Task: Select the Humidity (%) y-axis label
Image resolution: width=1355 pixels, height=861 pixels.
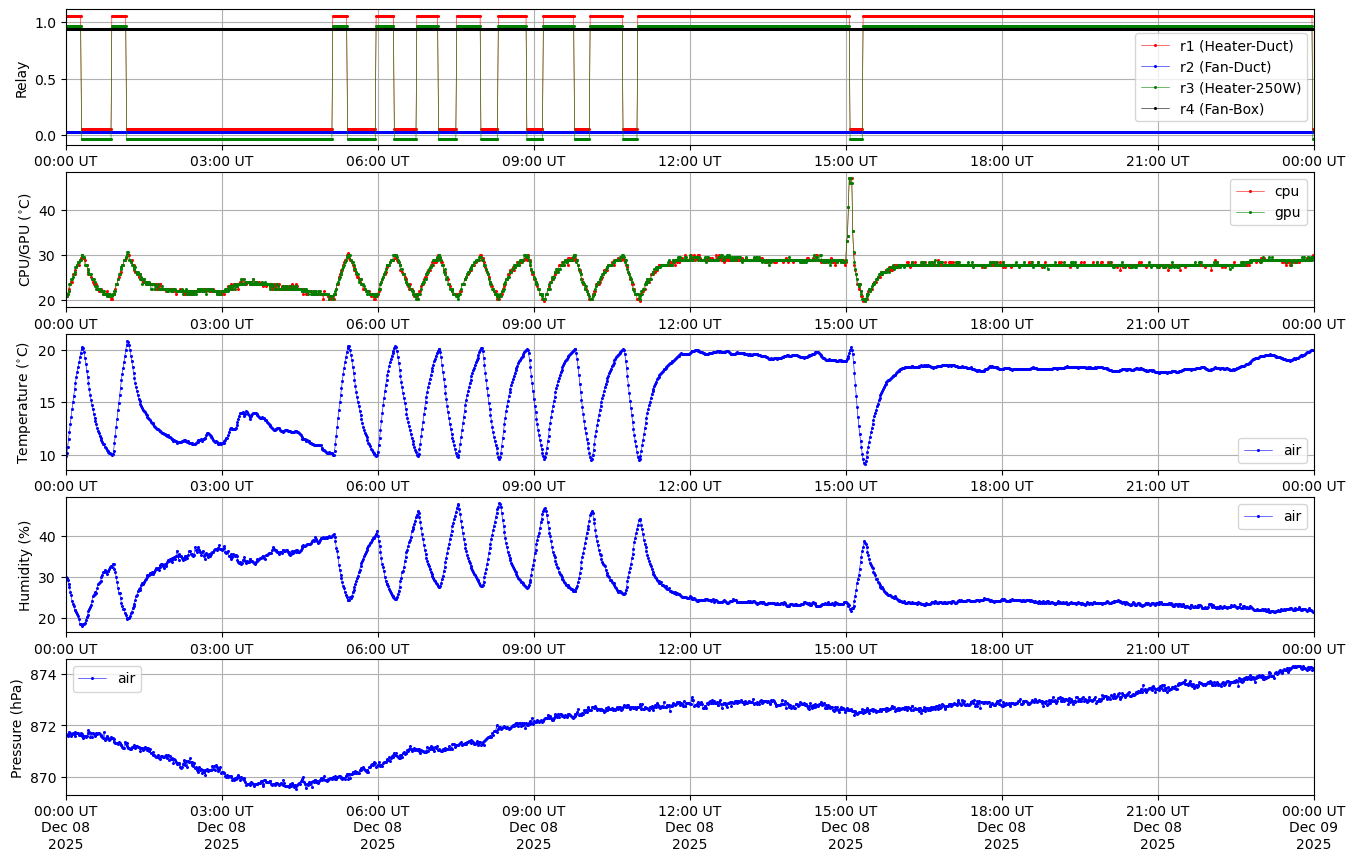Action: (x=24, y=566)
